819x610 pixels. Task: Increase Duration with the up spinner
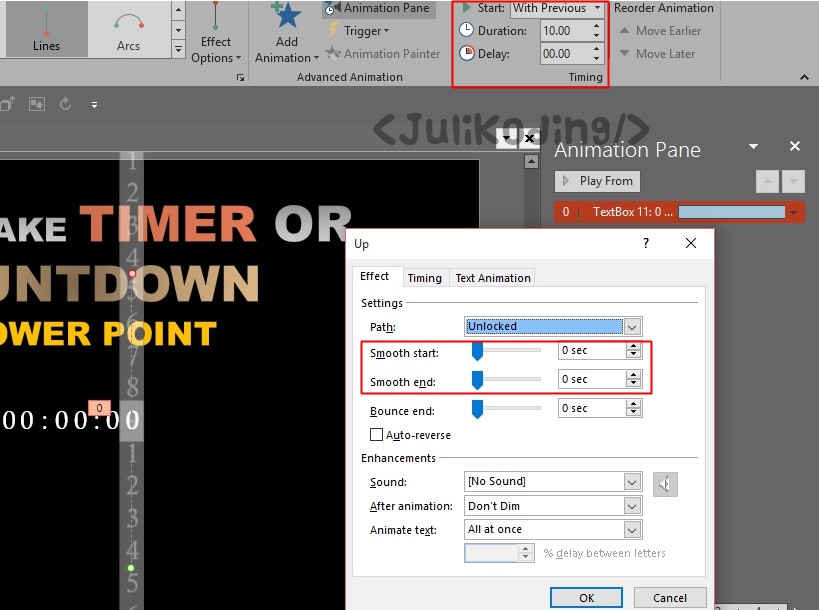[x=596, y=26]
